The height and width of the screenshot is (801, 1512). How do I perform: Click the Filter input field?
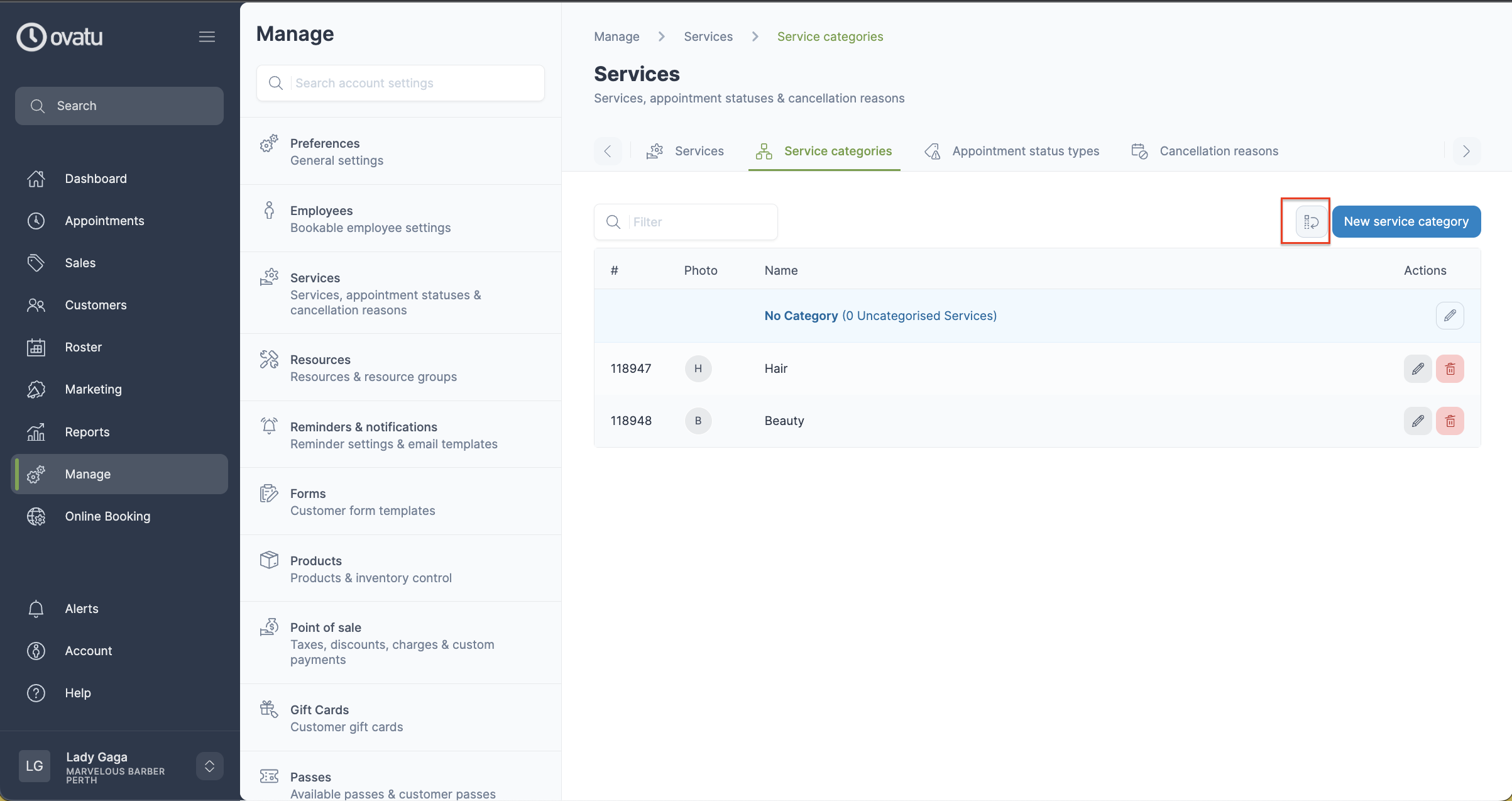699,222
